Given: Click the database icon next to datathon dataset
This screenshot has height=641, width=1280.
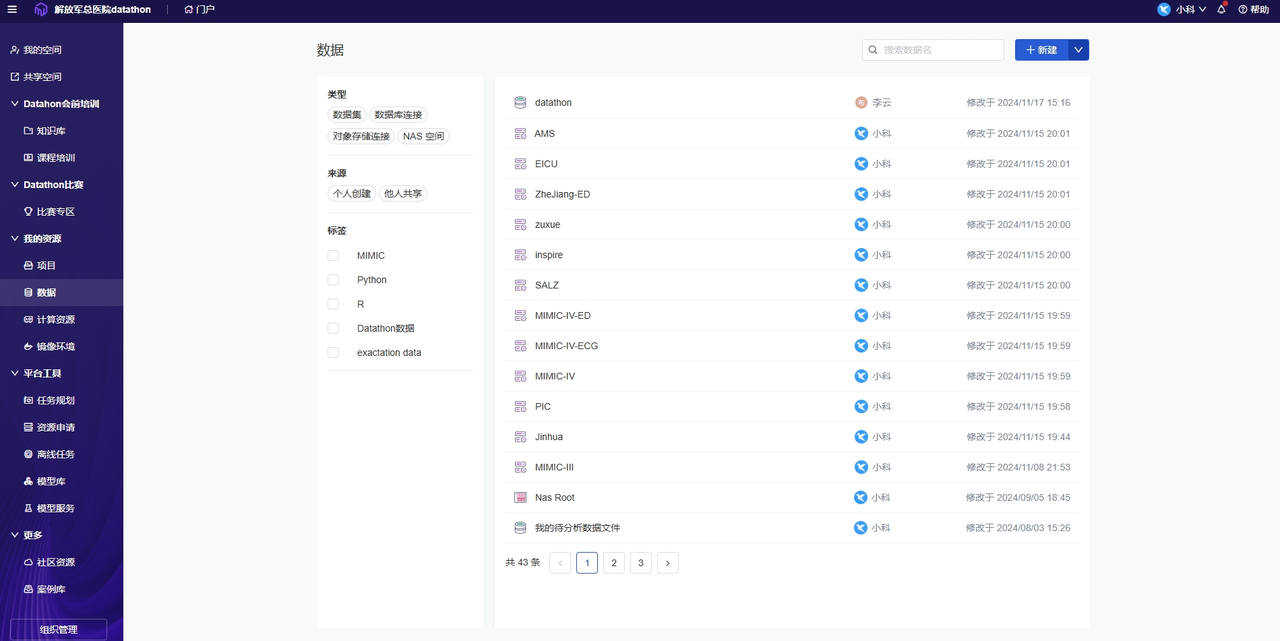Looking at the screenshot, I should pos(519,101).
